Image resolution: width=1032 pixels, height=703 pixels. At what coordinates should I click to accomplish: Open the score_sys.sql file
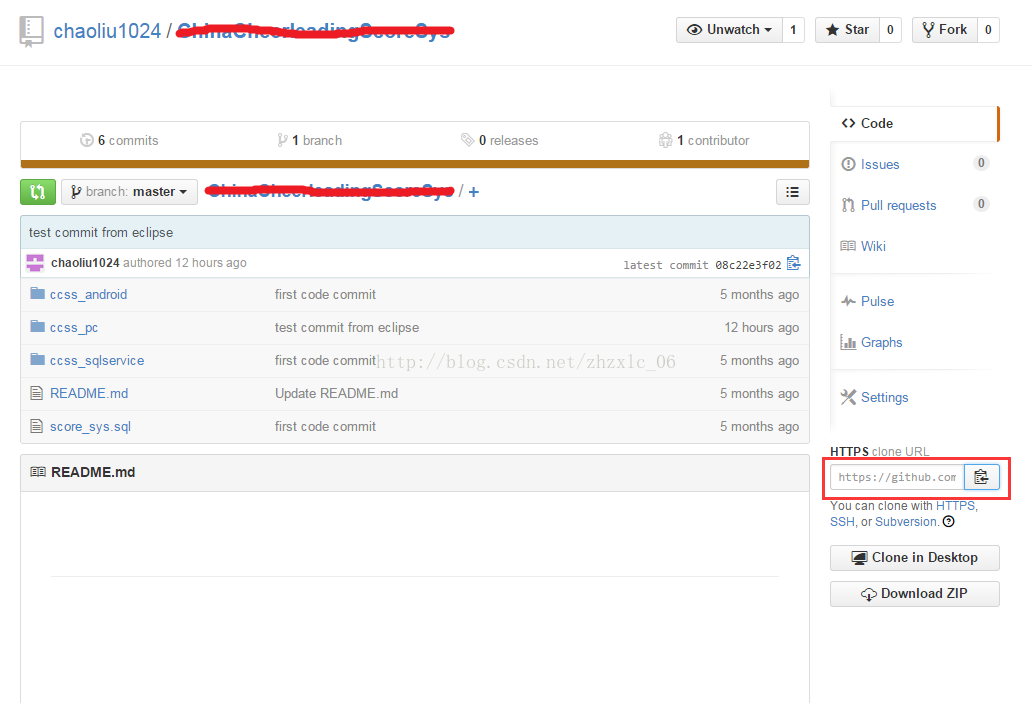pyautogui.click(x=90, y=427)
